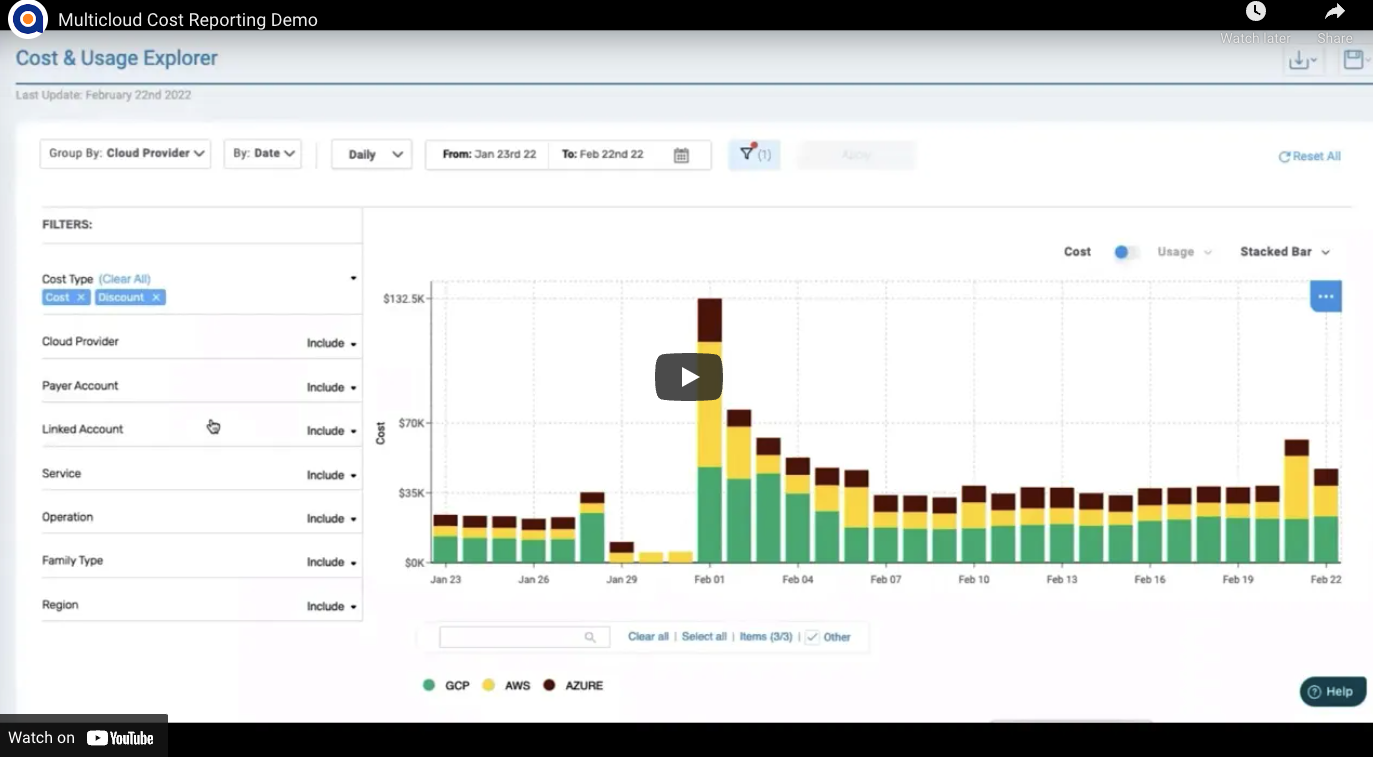This screenshot has width=1373, height=757.
Task: Open Family Type Include dropdown
Action: tap(332, 562)
